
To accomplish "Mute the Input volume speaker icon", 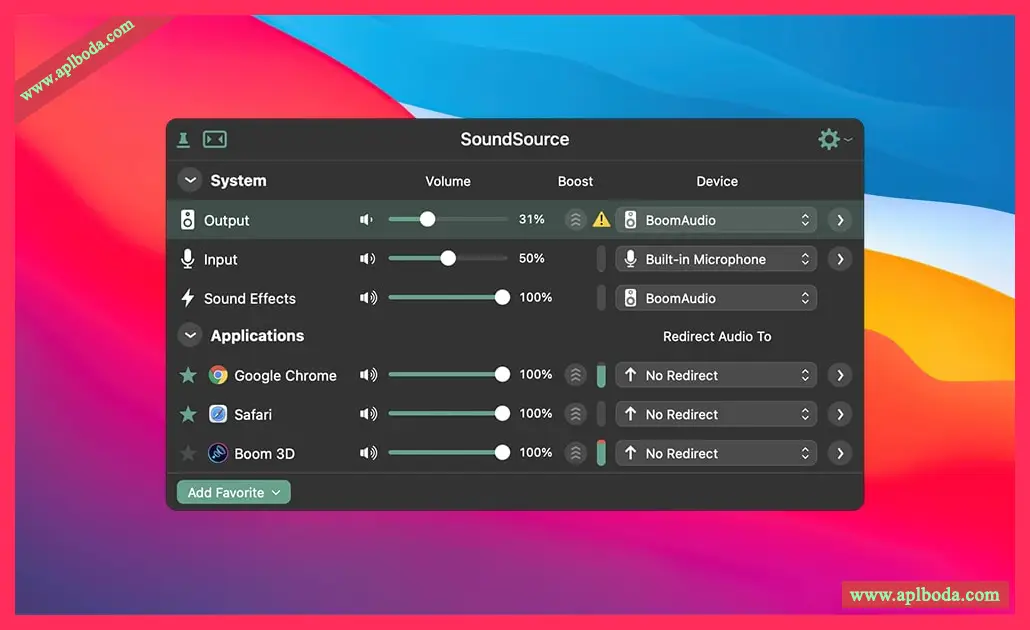I will pyautogui.click(x=367, y=259).
